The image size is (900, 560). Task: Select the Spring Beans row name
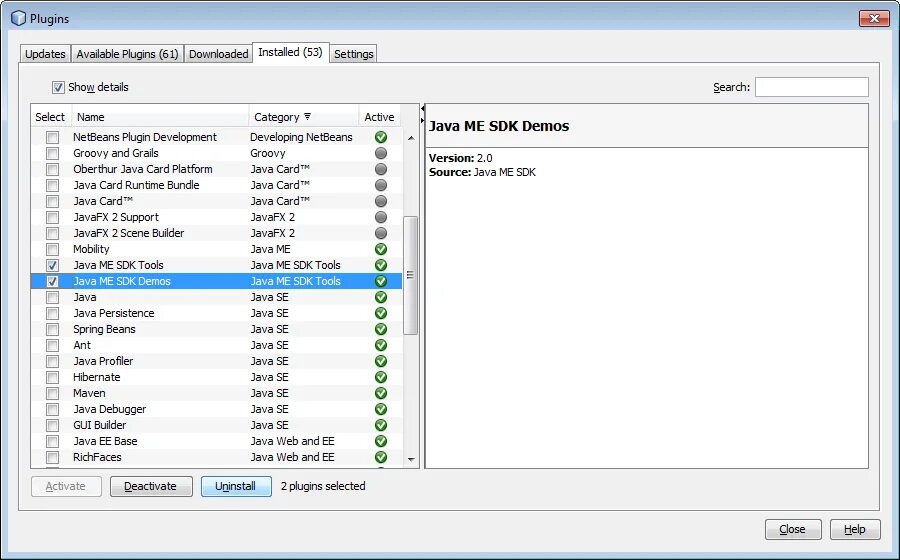pos(104,329)
